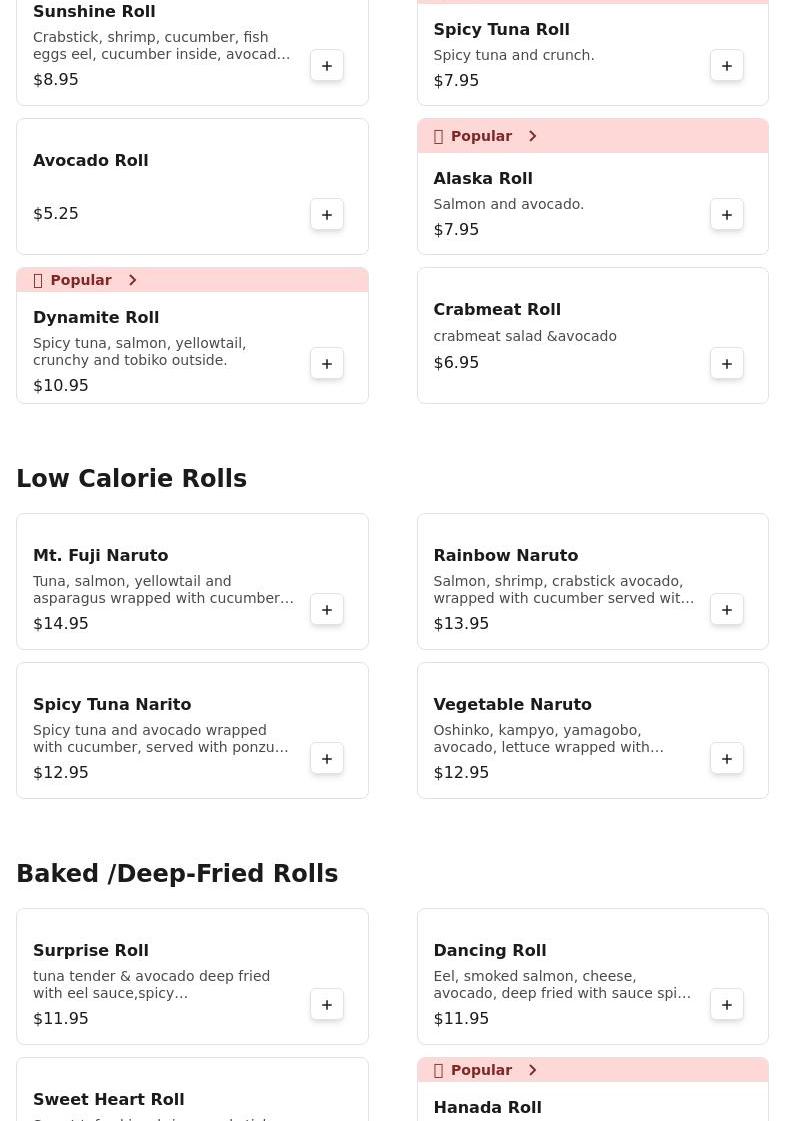
Task: Add Alaska Roll with plus icon
Action: pos(727,215)
